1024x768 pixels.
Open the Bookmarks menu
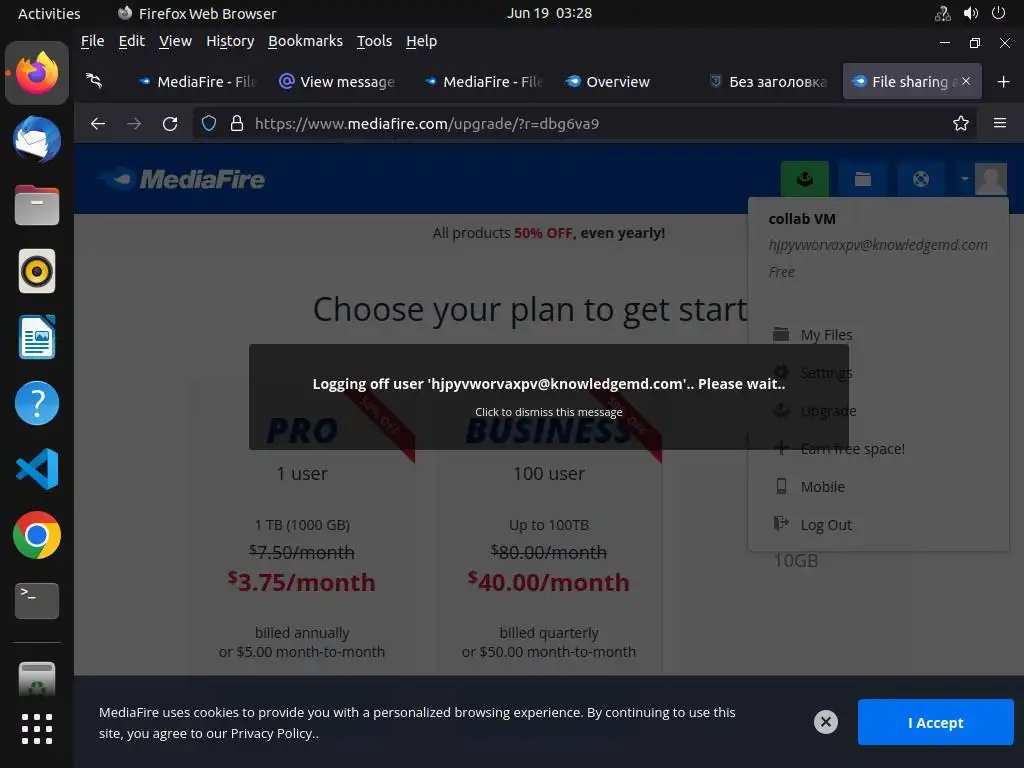point(305,41)
